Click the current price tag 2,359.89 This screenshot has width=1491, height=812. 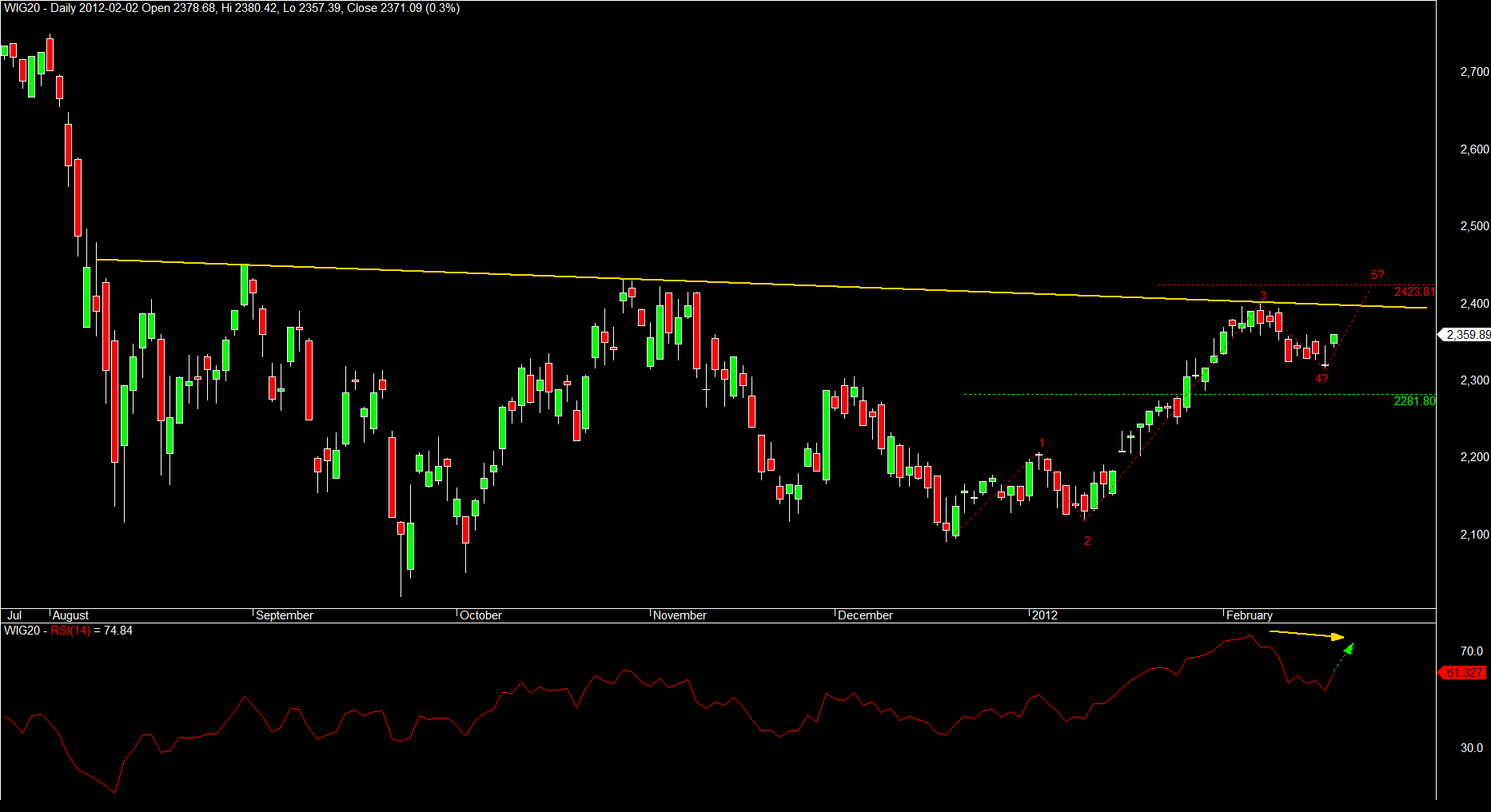(x=1465, y=335)
